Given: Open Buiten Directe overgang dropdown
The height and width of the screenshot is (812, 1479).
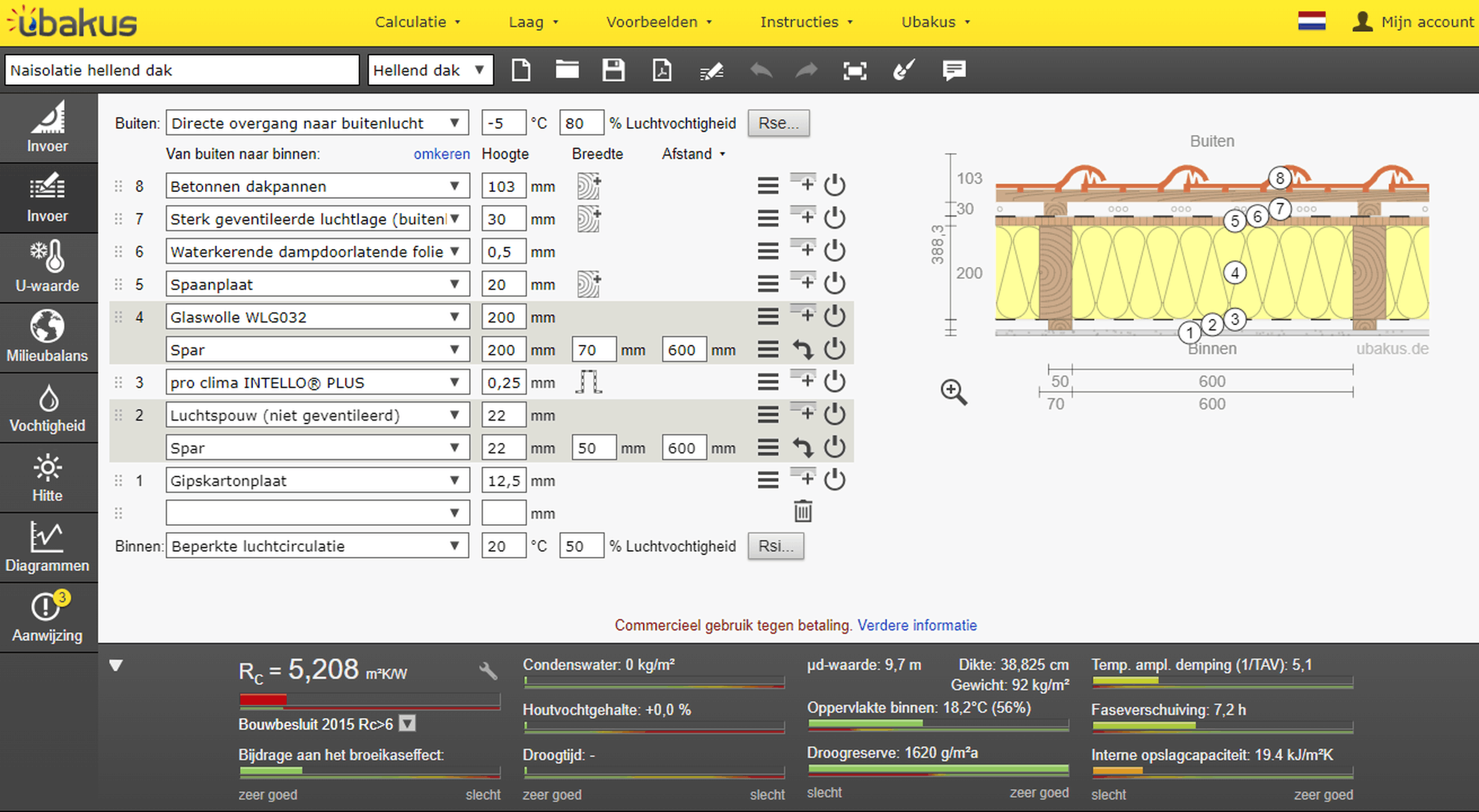Looking at the screenshot, I should (x=317, y=123).
